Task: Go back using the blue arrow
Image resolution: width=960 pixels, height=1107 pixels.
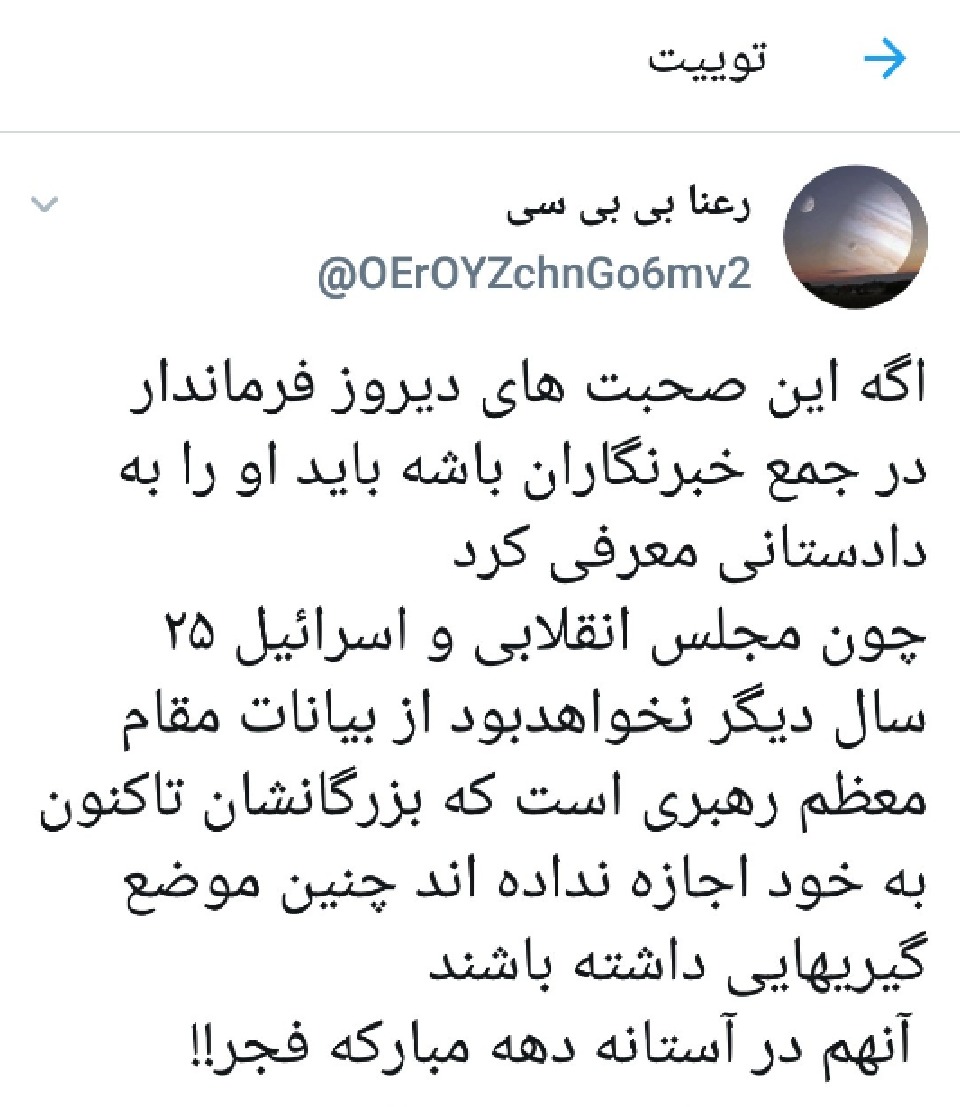Action: (885, 59)
